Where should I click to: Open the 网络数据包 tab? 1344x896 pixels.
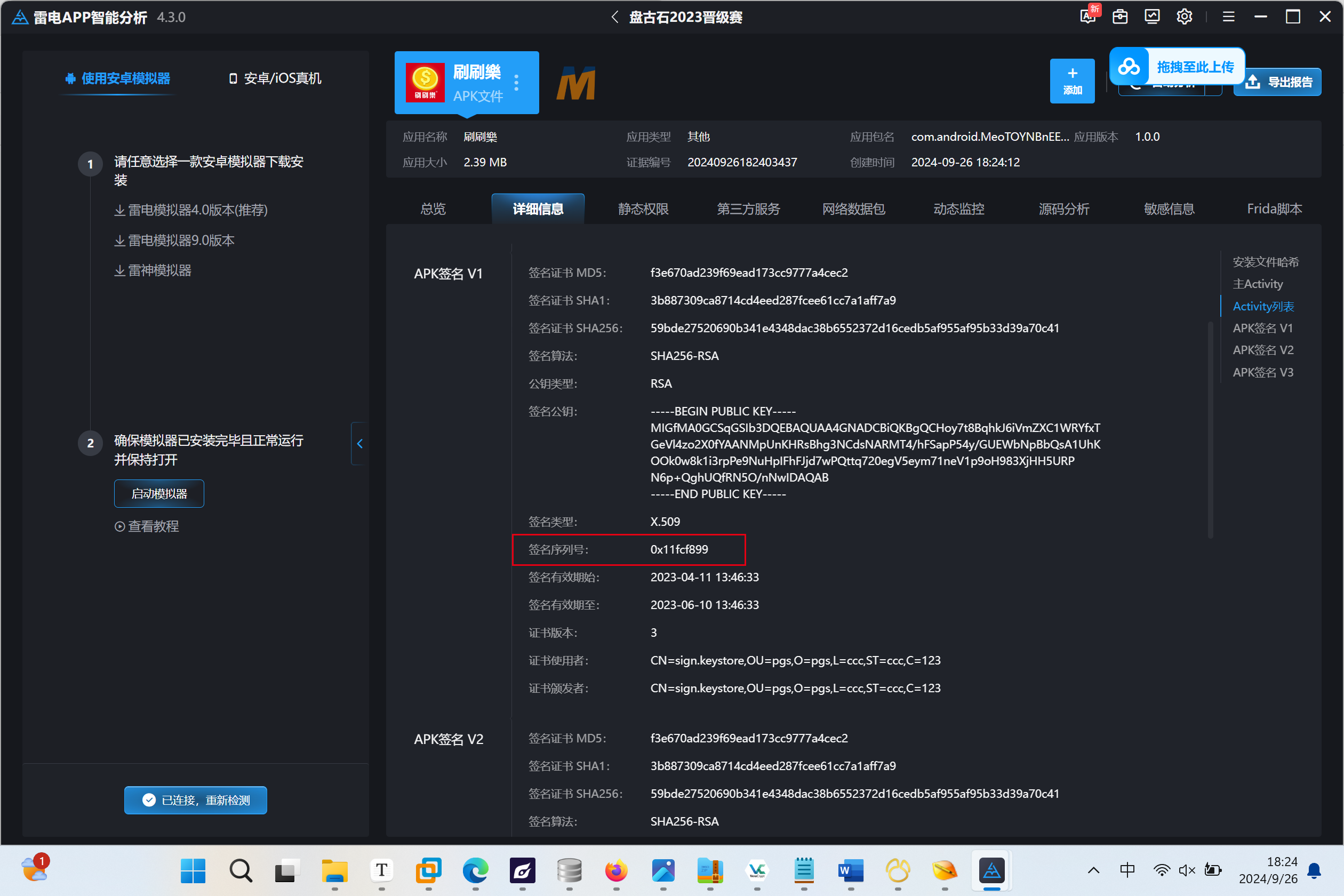[853, 209]
